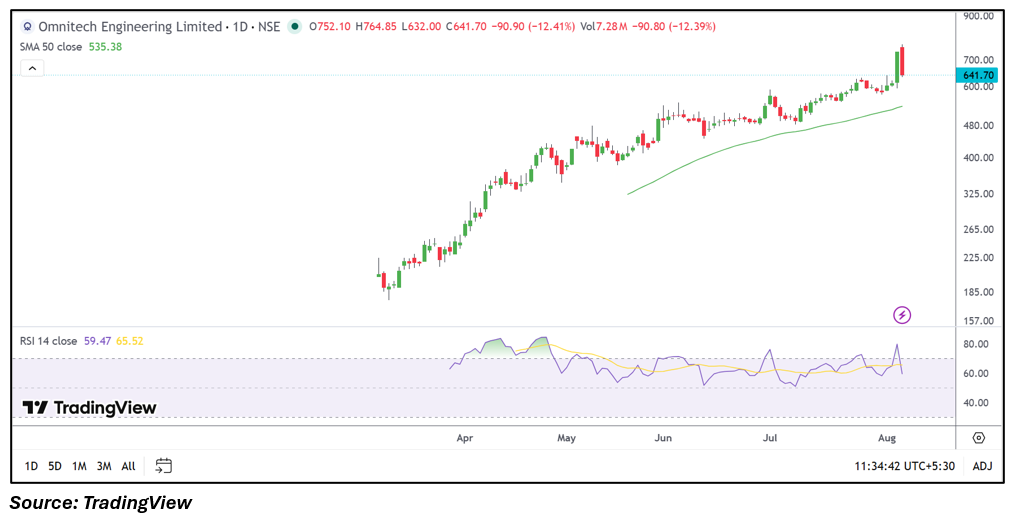This screenshot has height=517, width=1027.
Task: Click the green market status dot
Action: coord(295,27)
